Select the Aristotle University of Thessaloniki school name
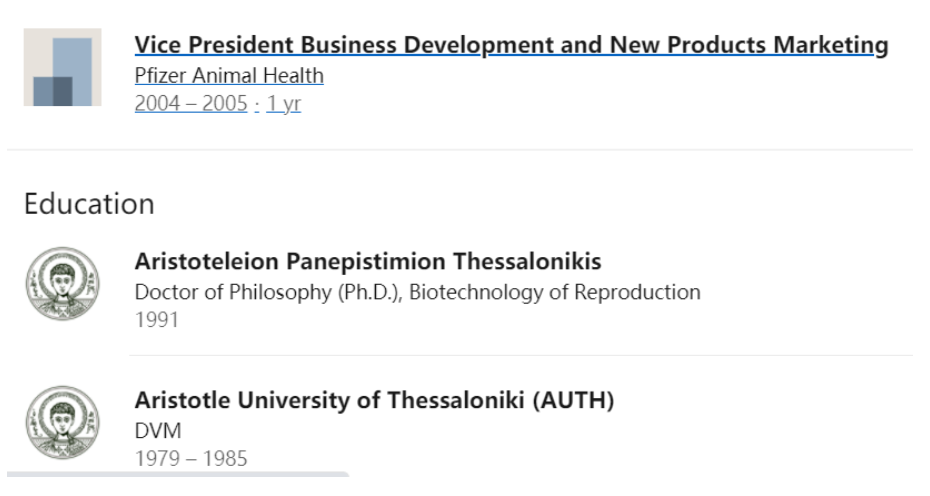This screenshot has width=930, height=496. click(x=330, y=400)
